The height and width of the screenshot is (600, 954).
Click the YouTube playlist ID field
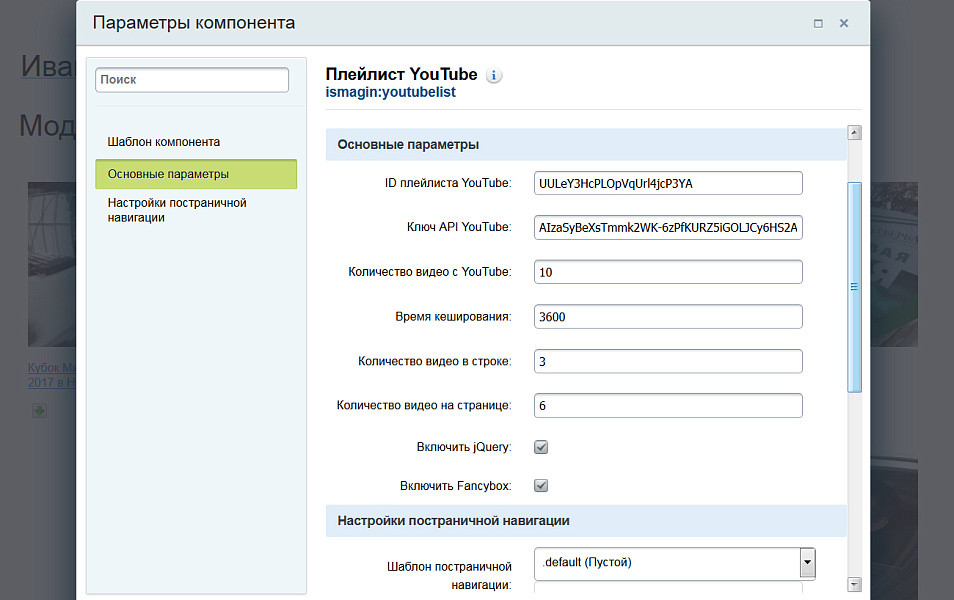click(x=668, y=182)
